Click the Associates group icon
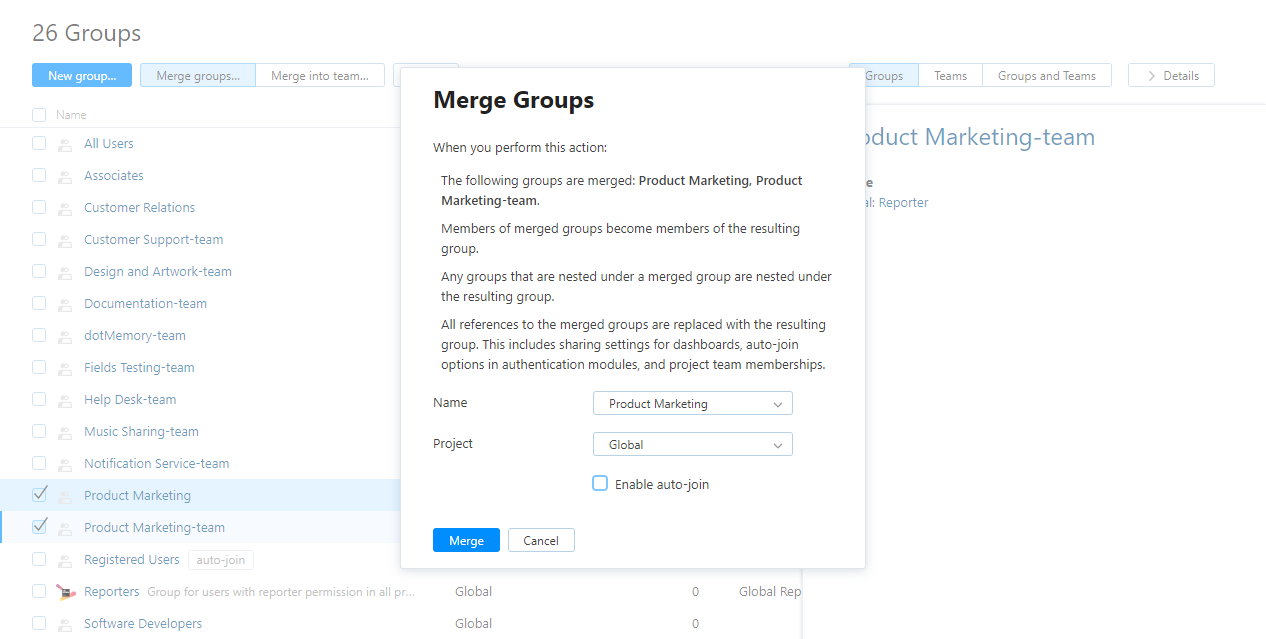 (65, 176)
